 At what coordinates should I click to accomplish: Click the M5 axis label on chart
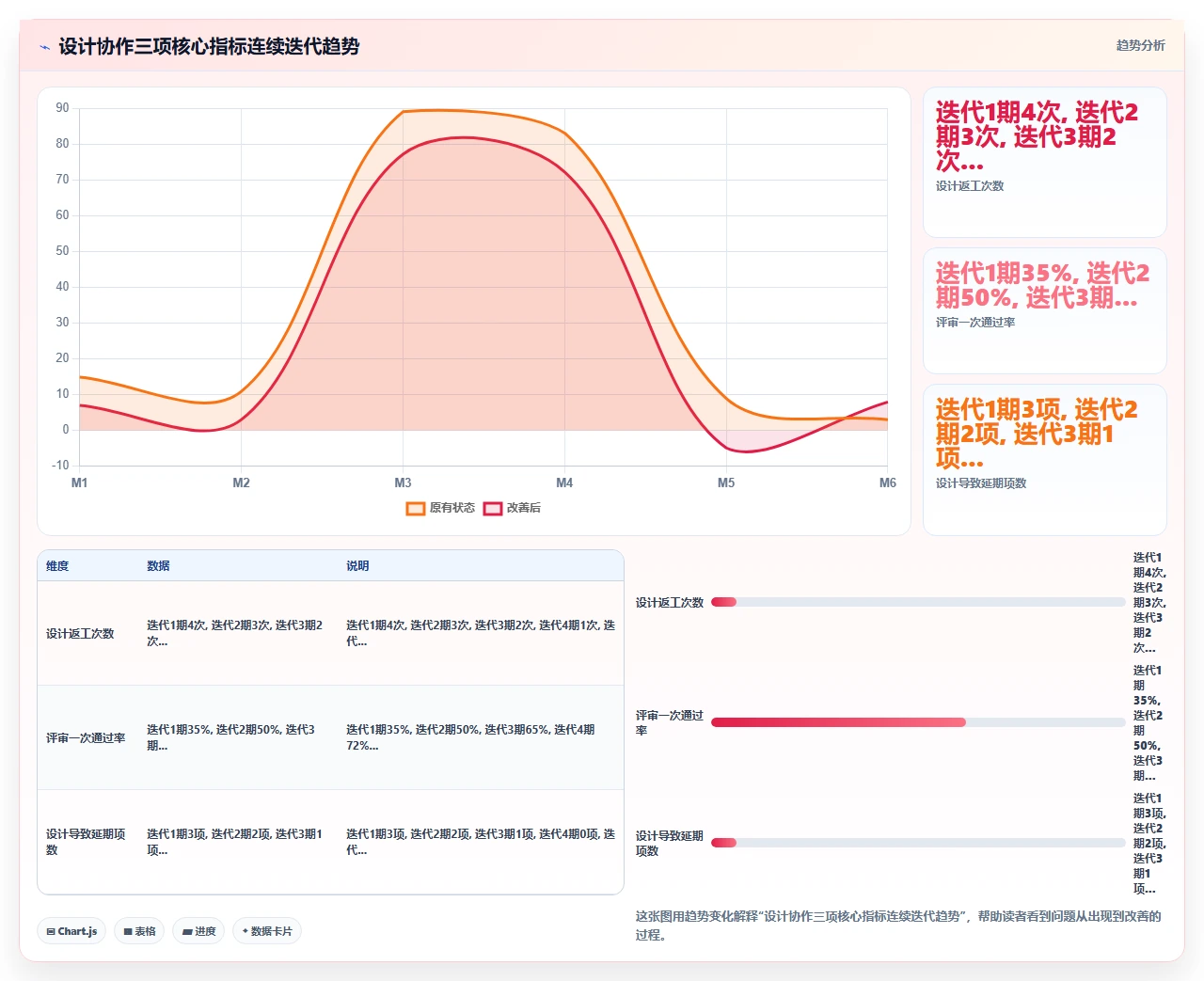tap(726, 483)
